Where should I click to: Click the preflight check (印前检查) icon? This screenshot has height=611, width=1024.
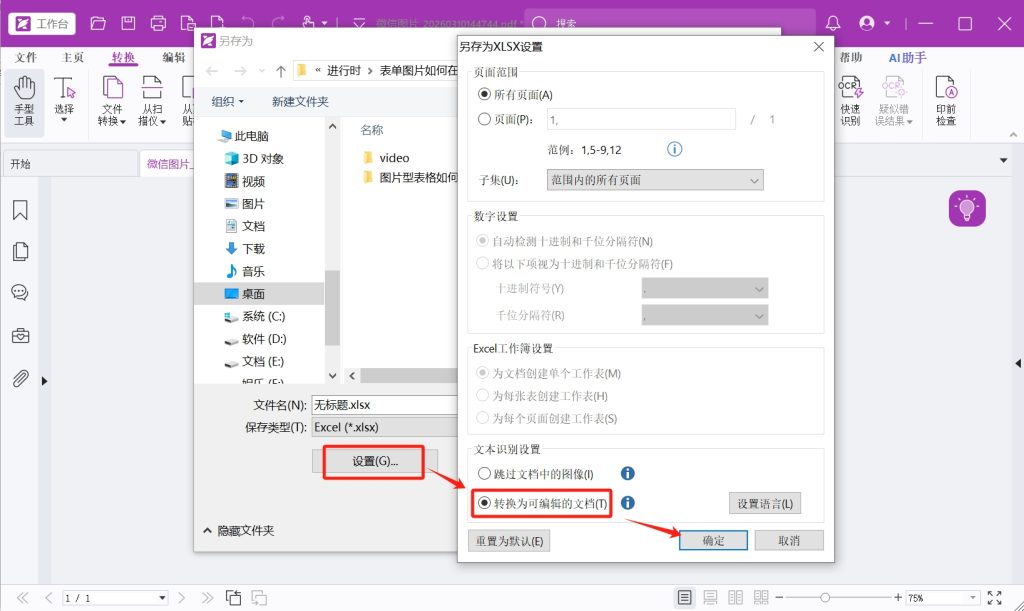[945, 100]
